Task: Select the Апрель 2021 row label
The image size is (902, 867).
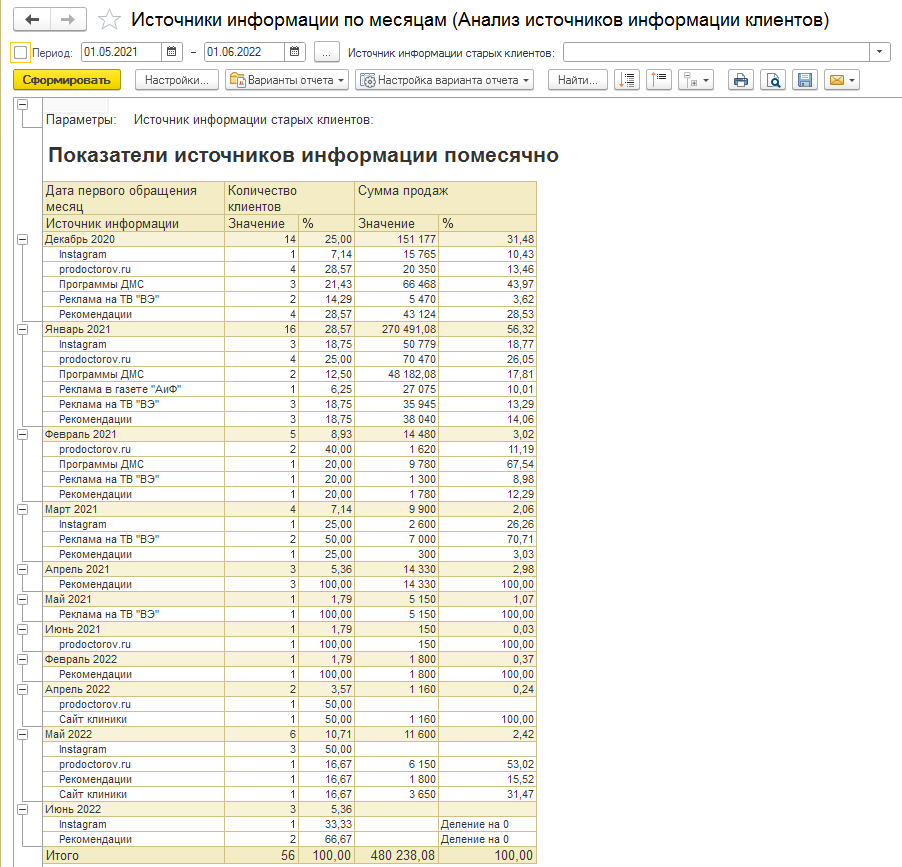Action: [x=77, y=569]
